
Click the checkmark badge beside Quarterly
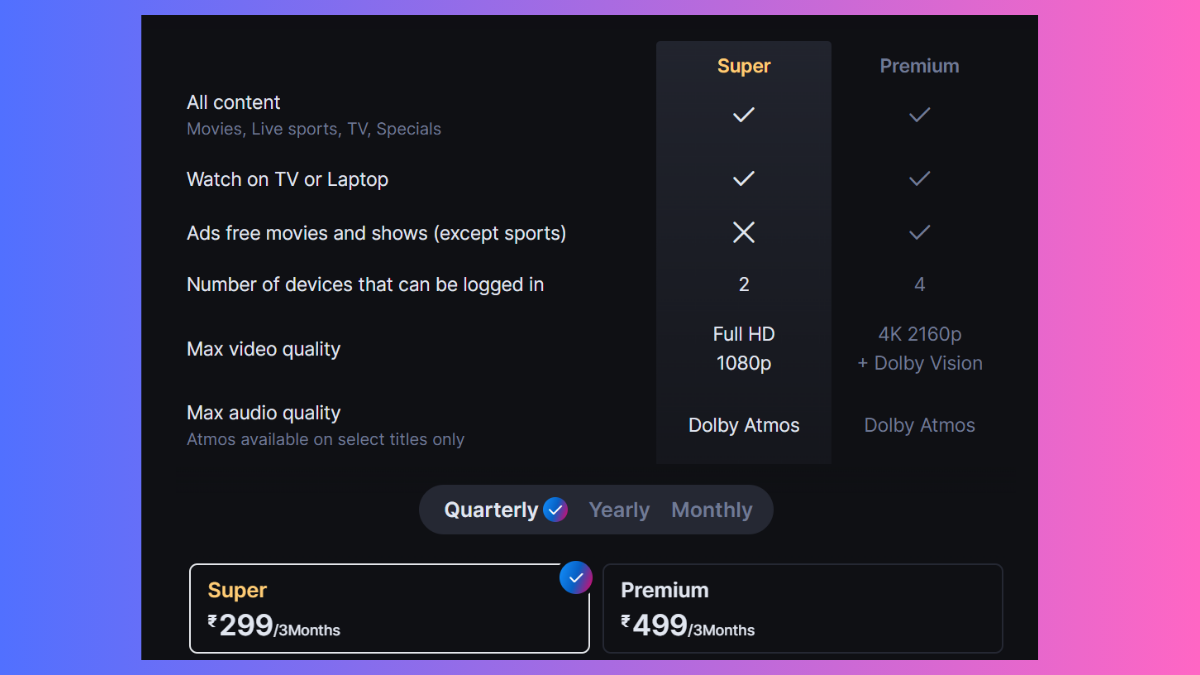point(555,510)
